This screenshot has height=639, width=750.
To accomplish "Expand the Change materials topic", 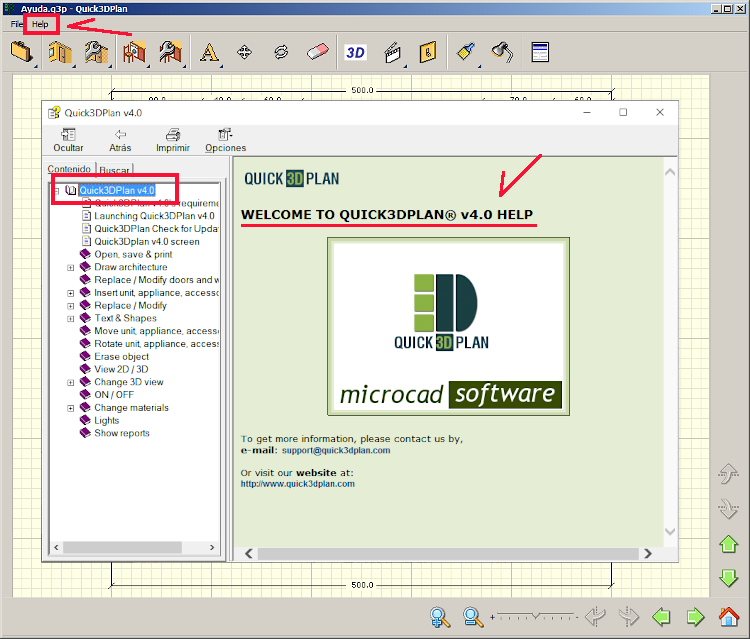I will pos(70,408).
